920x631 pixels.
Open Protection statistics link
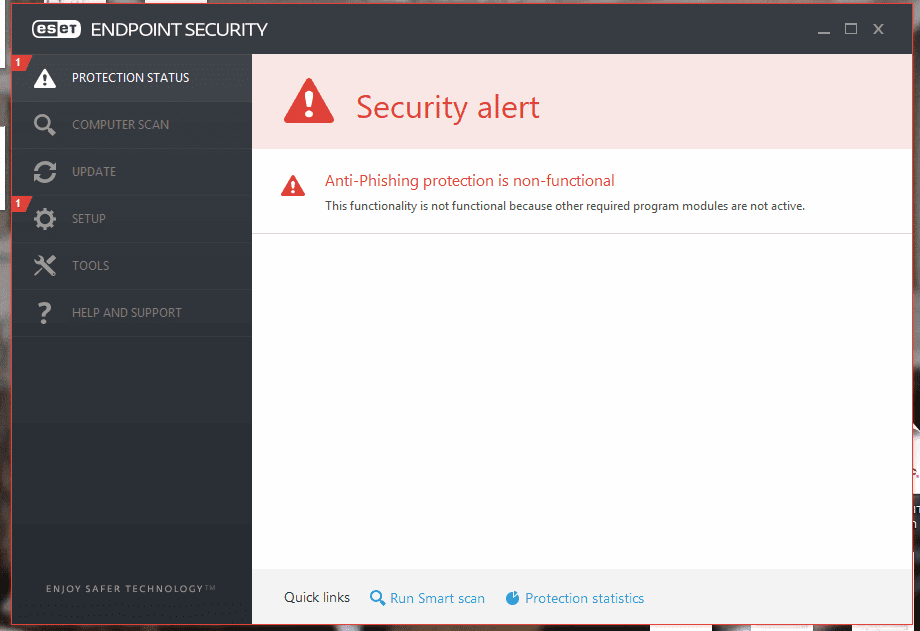tap(584, 598)
